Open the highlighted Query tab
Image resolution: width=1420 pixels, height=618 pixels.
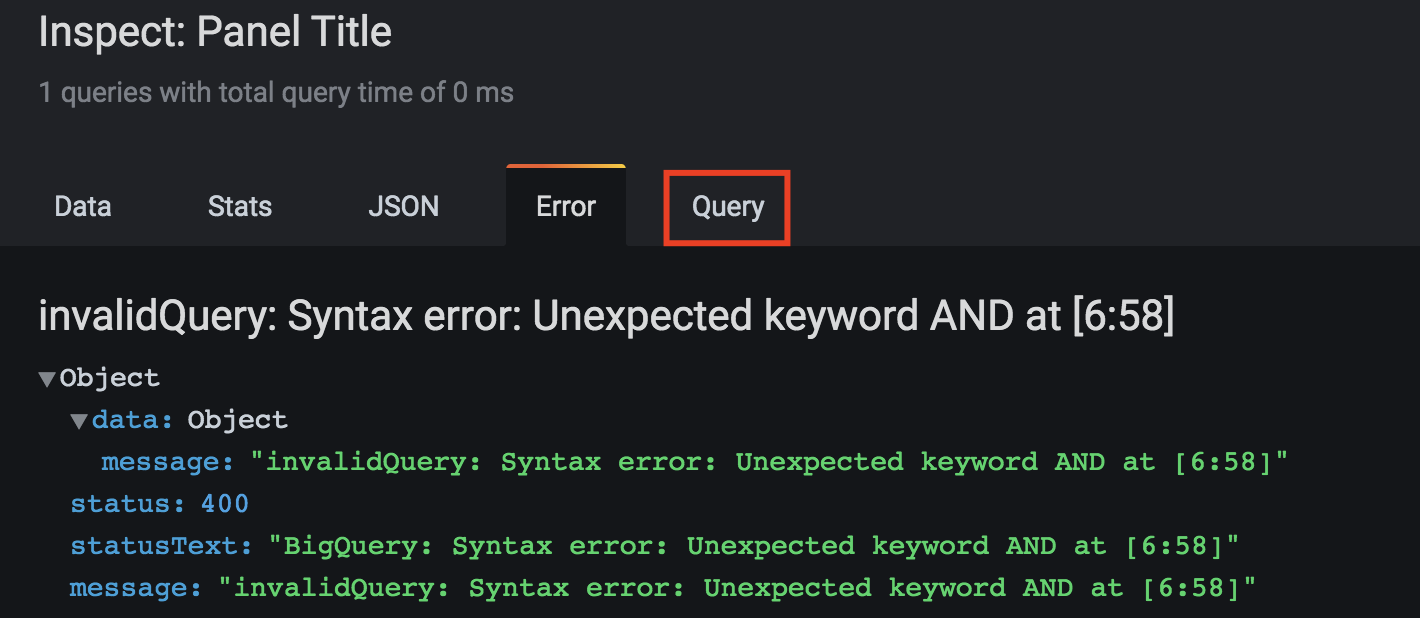tap(728, 207)
